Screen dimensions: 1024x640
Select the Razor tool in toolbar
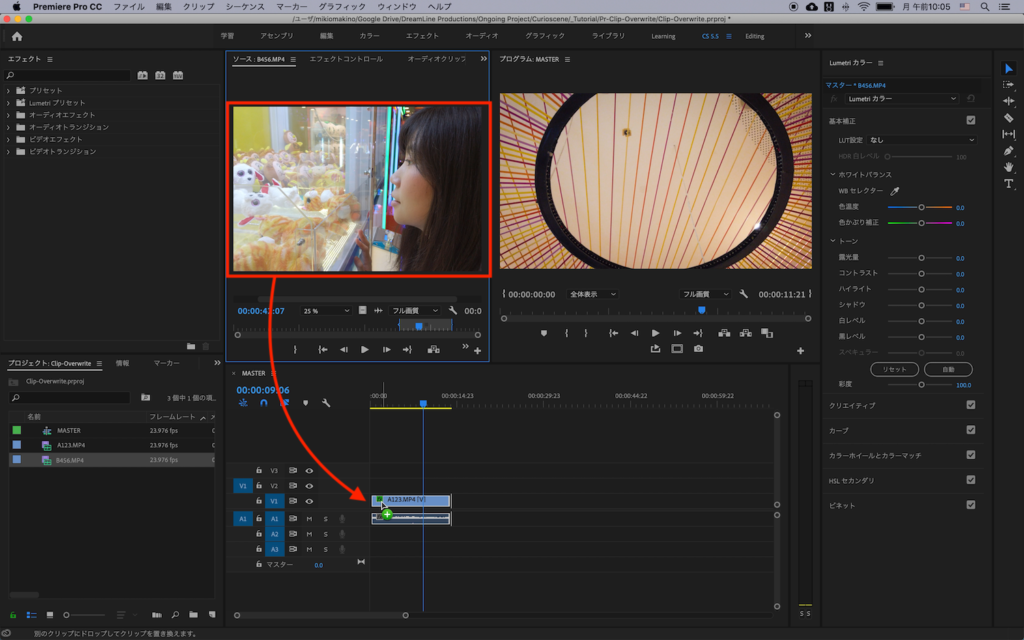pyautogui.click(x=1008, y=118)
